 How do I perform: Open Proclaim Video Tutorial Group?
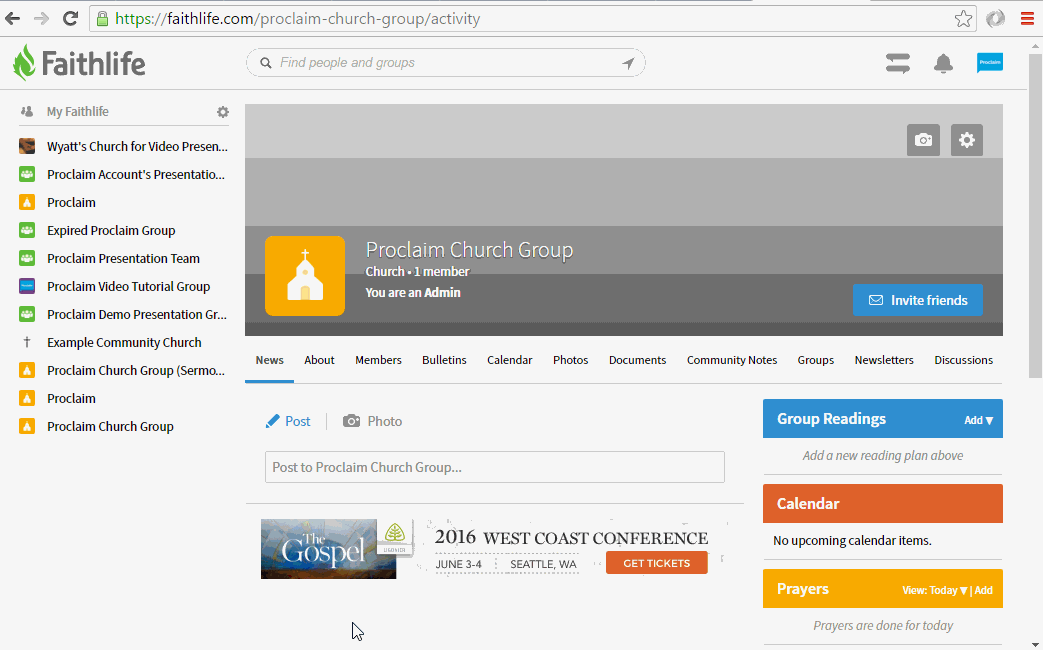(x=128, y=286)
